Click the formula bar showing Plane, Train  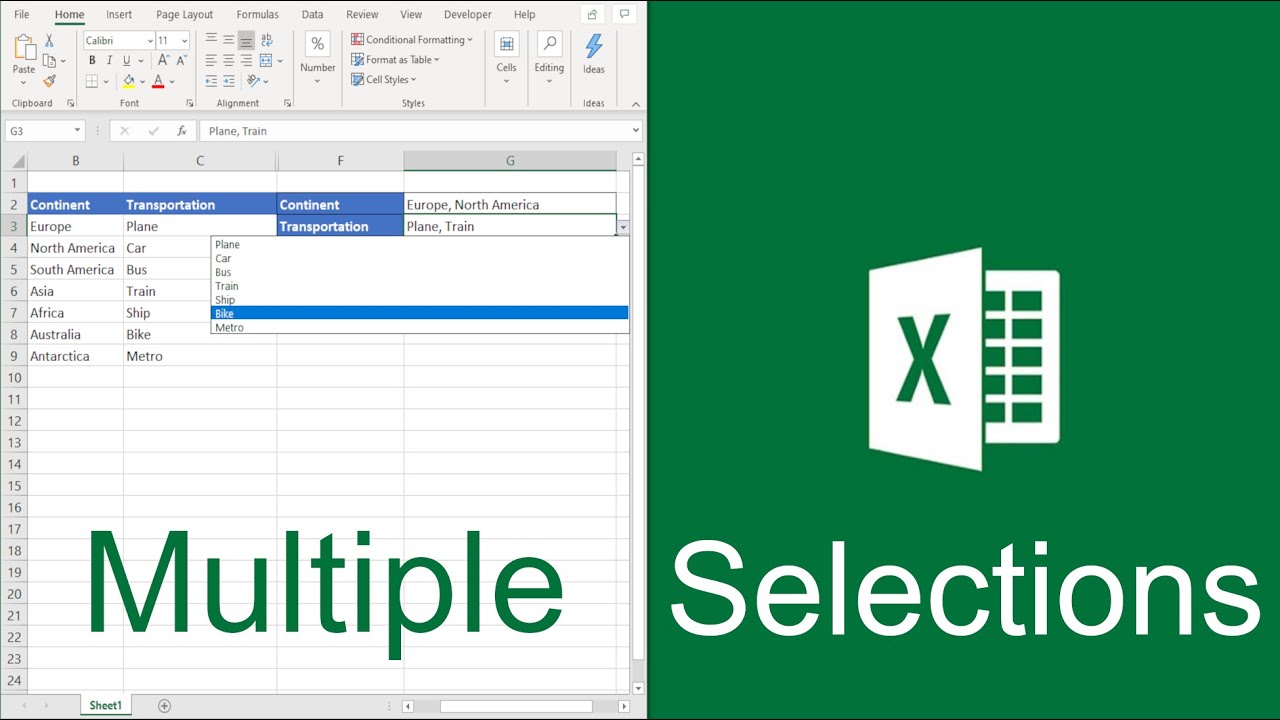420,131
